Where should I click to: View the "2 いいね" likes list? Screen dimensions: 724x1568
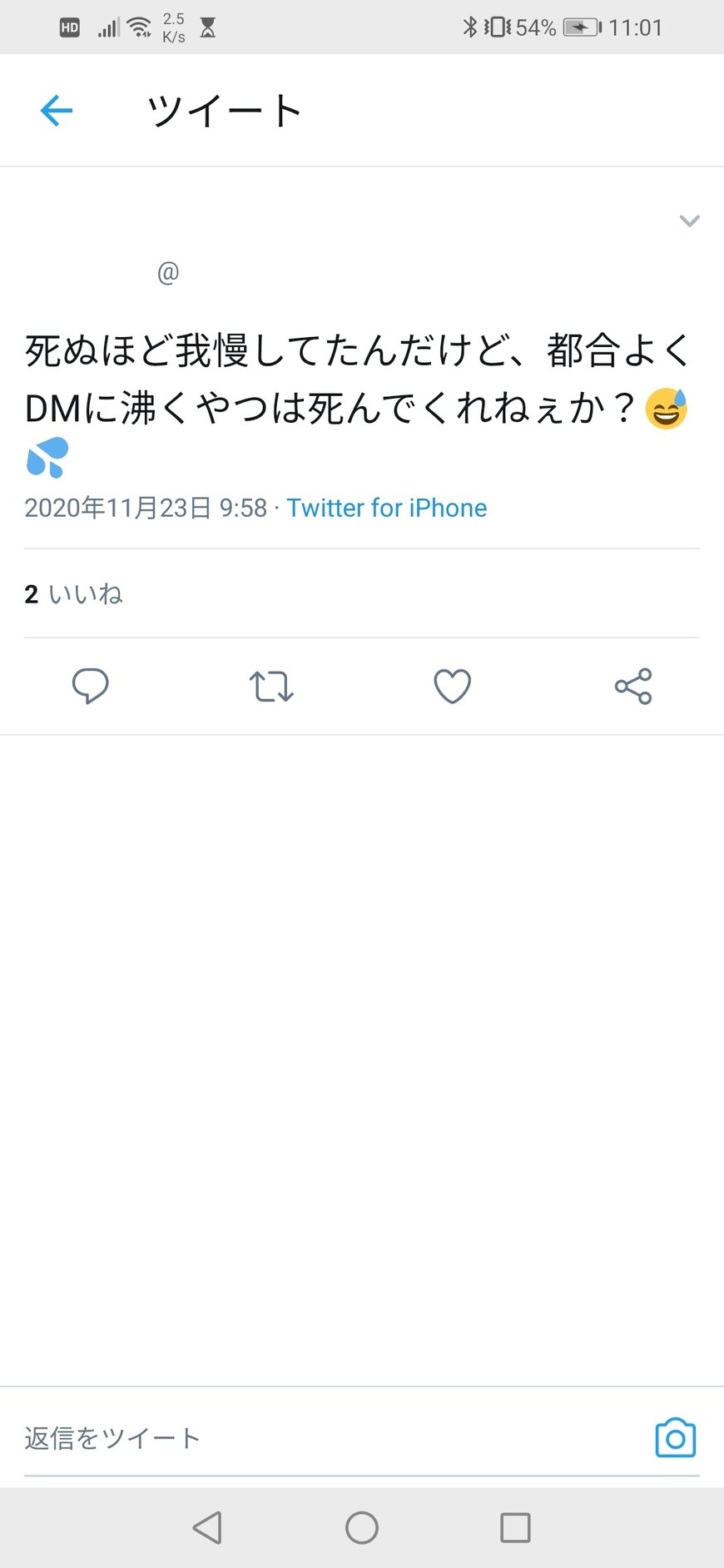coord(73,594)
